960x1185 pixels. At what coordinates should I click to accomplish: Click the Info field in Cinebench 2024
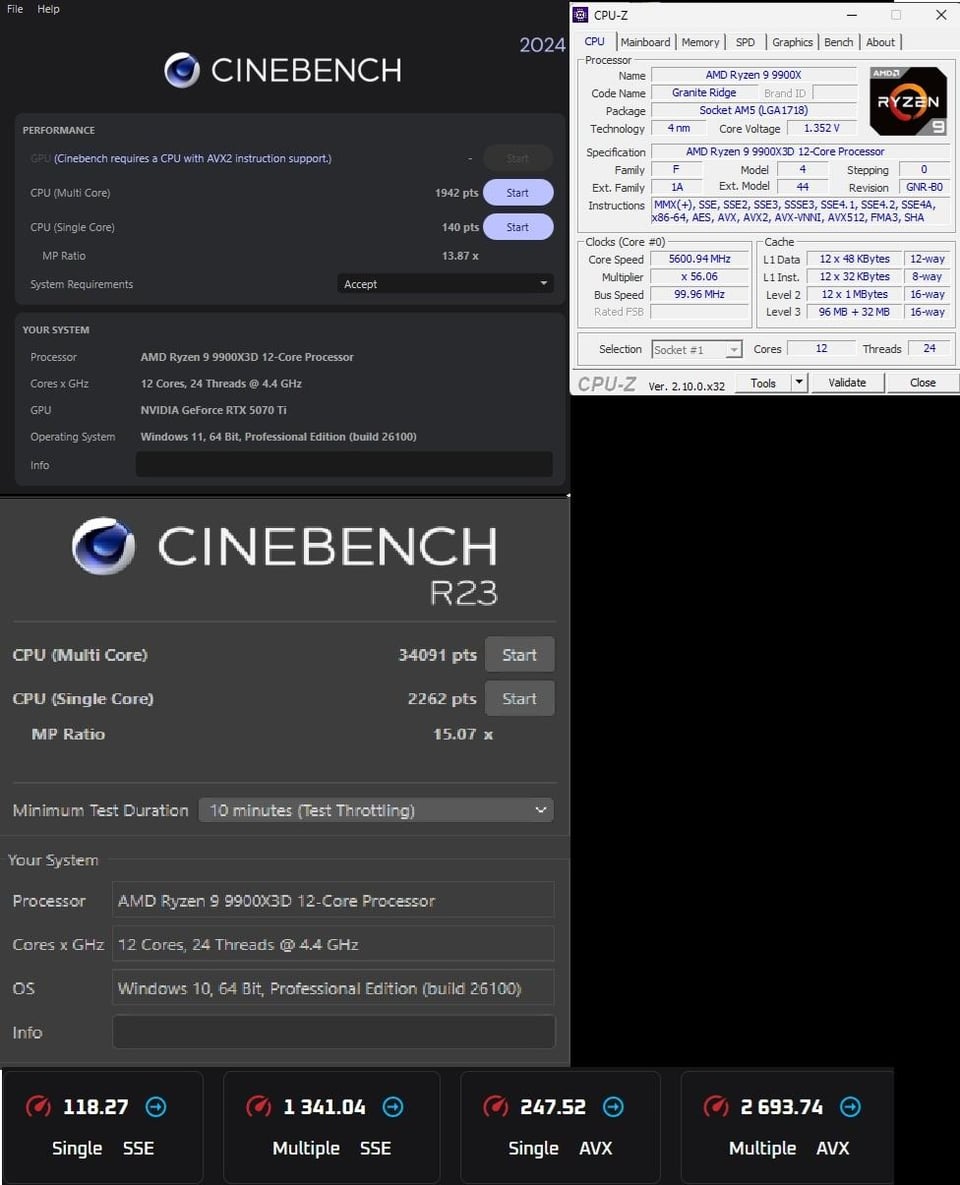coord(344,465)
